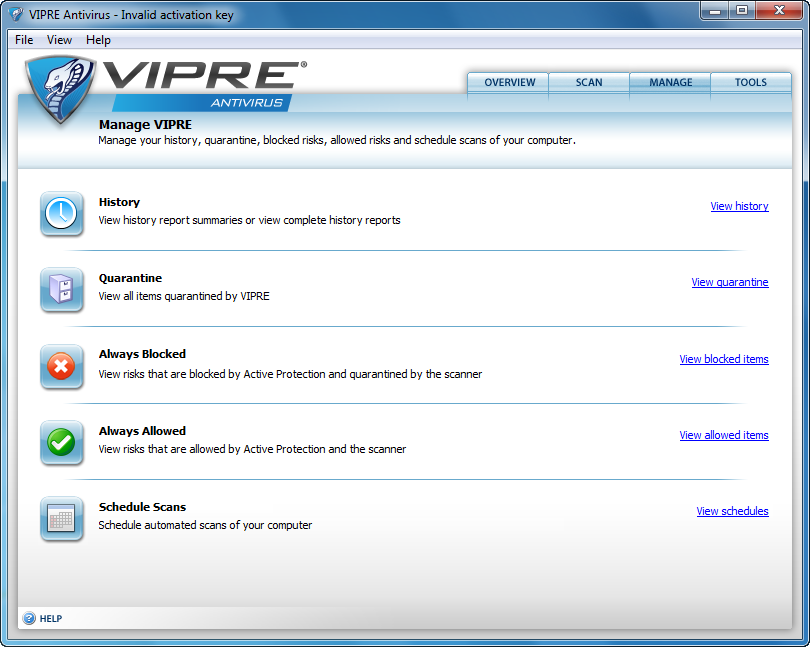The height and width of the screenshot is (647, 810).
Task: Open the Help menu
Action: click(98, 40)
